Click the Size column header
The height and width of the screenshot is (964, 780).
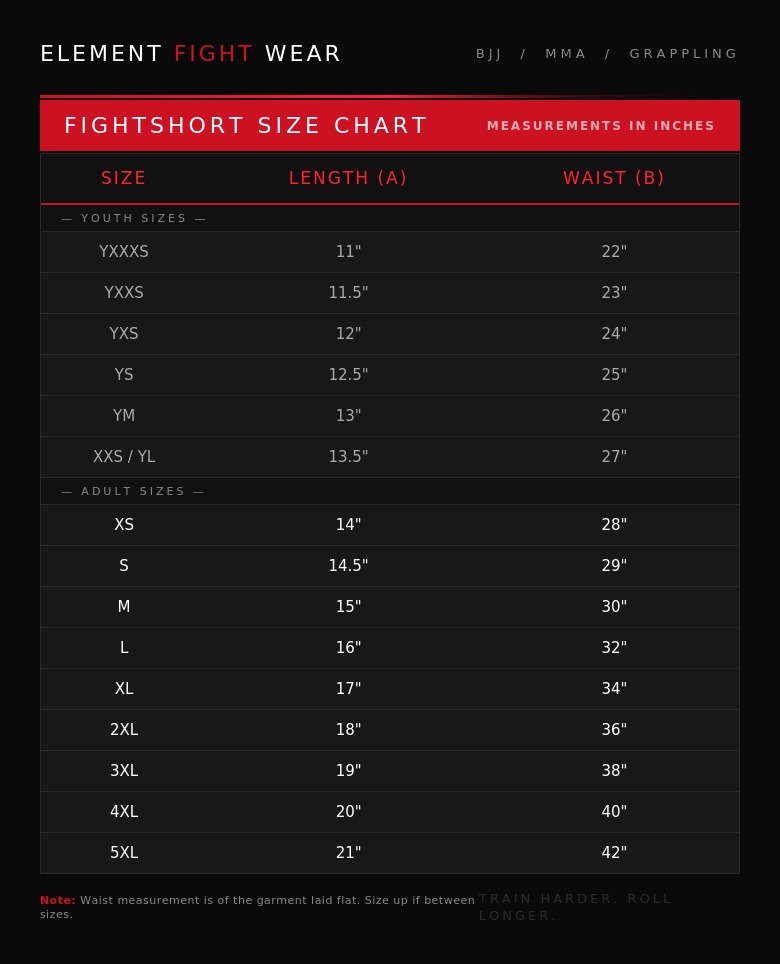pos(124,178)
